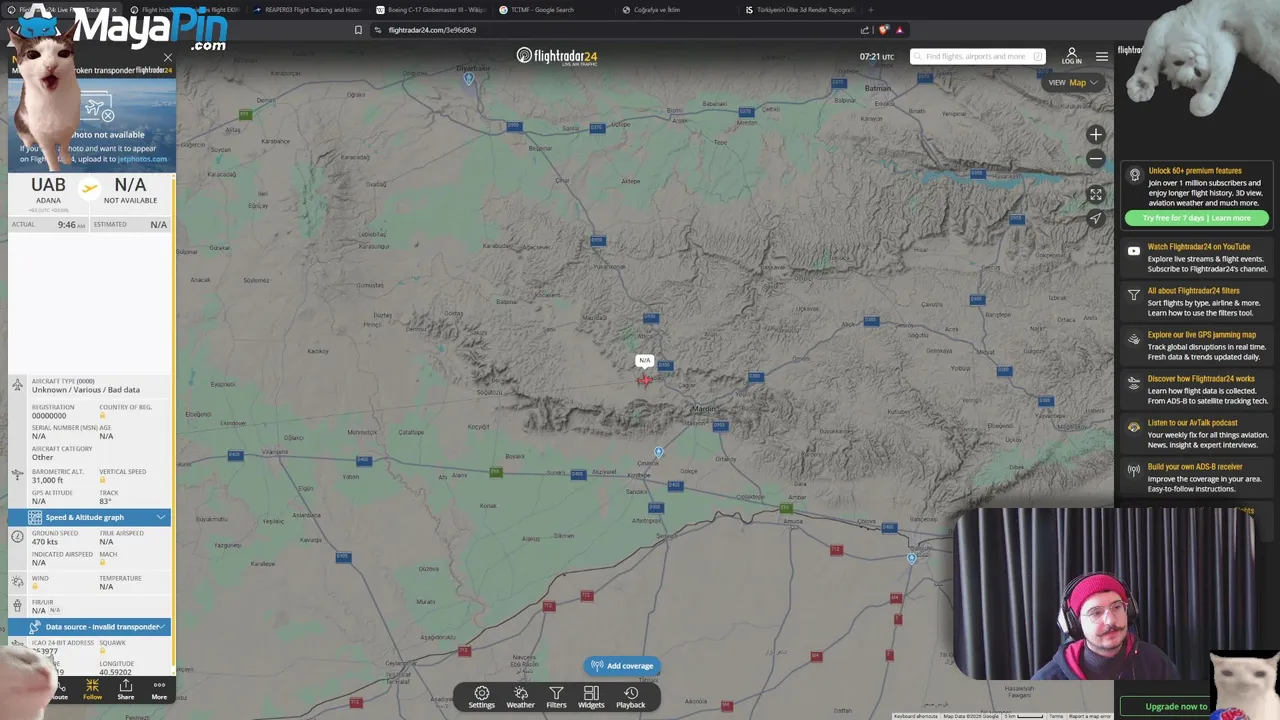Viewport: 1280px width, 720px height.
Task: Open the hamburger main menu
Action: pos(1102,56)
